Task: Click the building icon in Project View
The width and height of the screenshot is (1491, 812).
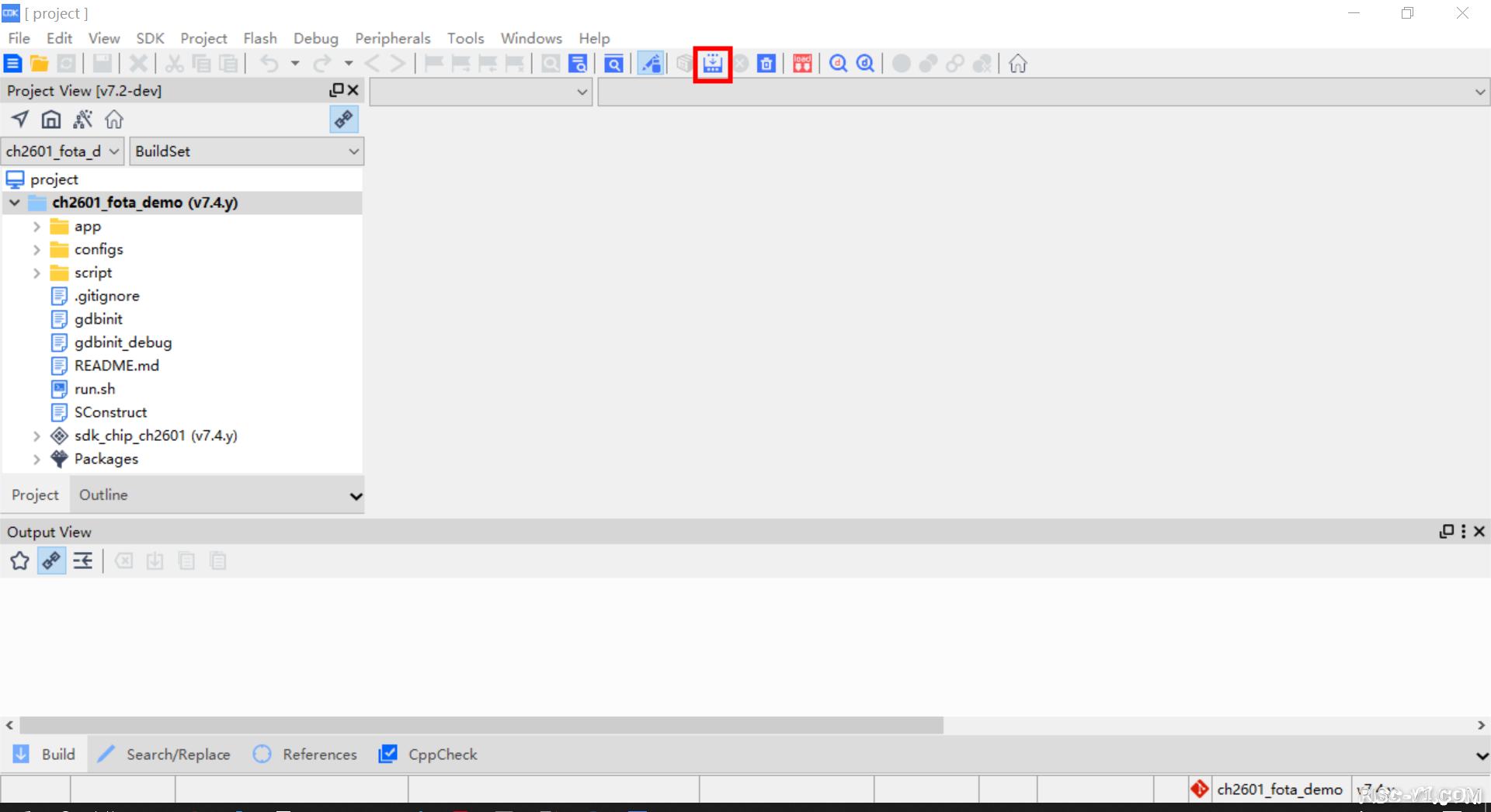Action: coord(51,120)
